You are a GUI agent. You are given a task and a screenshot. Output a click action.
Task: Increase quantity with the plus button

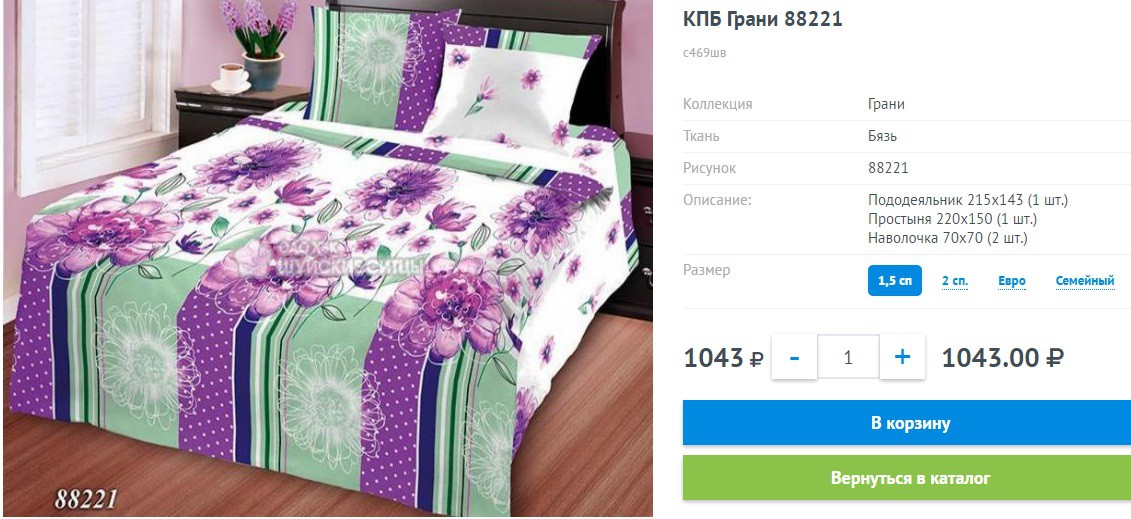point(902,357)
